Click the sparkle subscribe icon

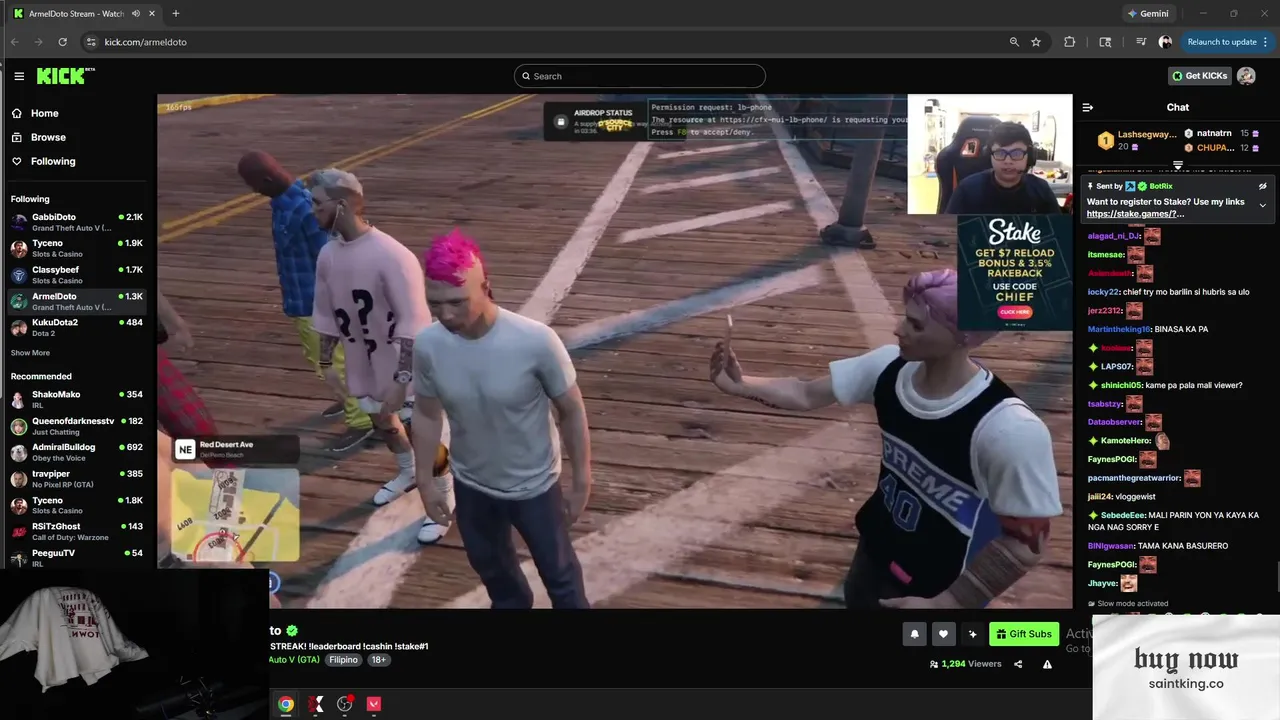[x=972, y=634]
